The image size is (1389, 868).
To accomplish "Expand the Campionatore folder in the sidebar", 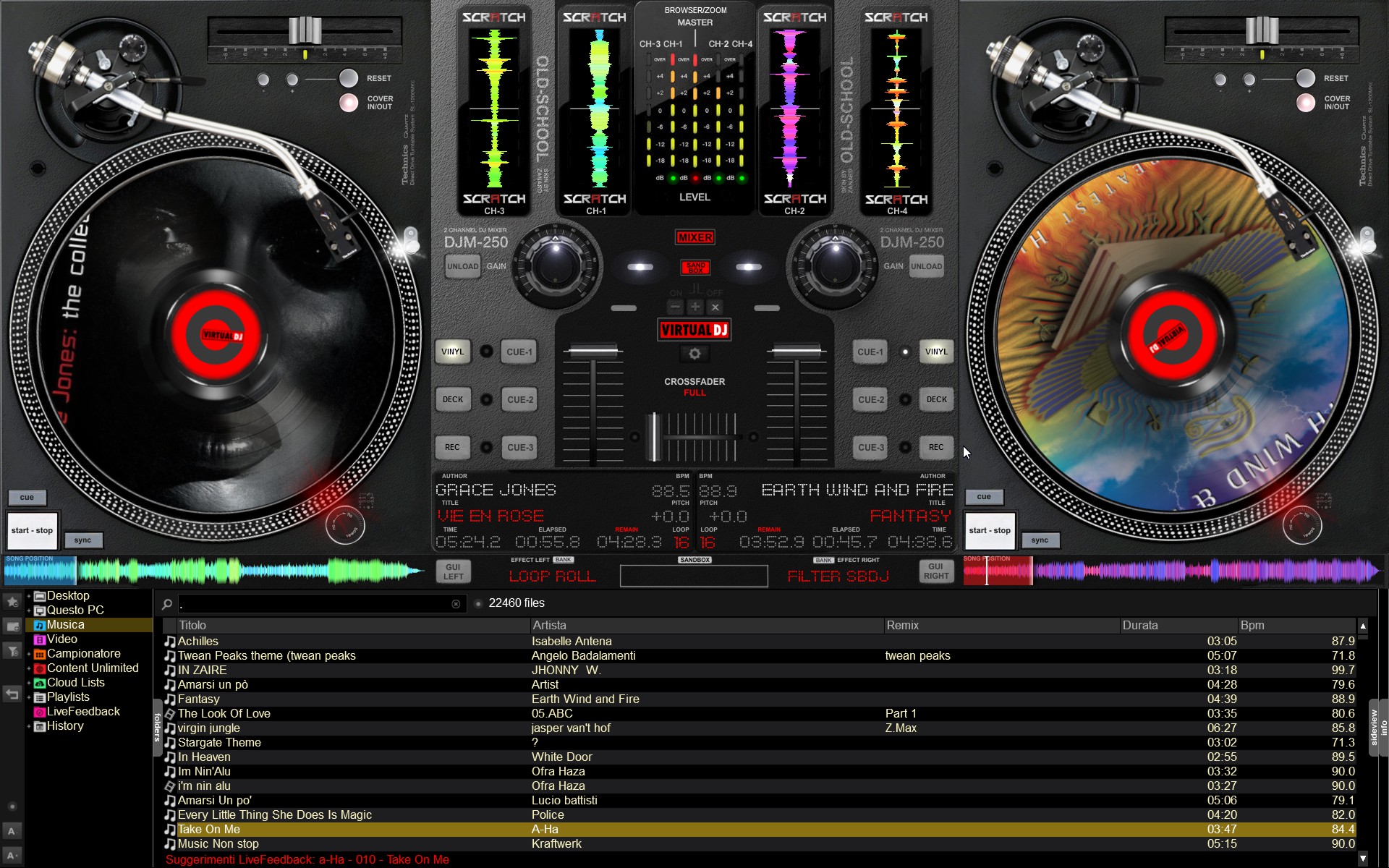I will point(27,652).
